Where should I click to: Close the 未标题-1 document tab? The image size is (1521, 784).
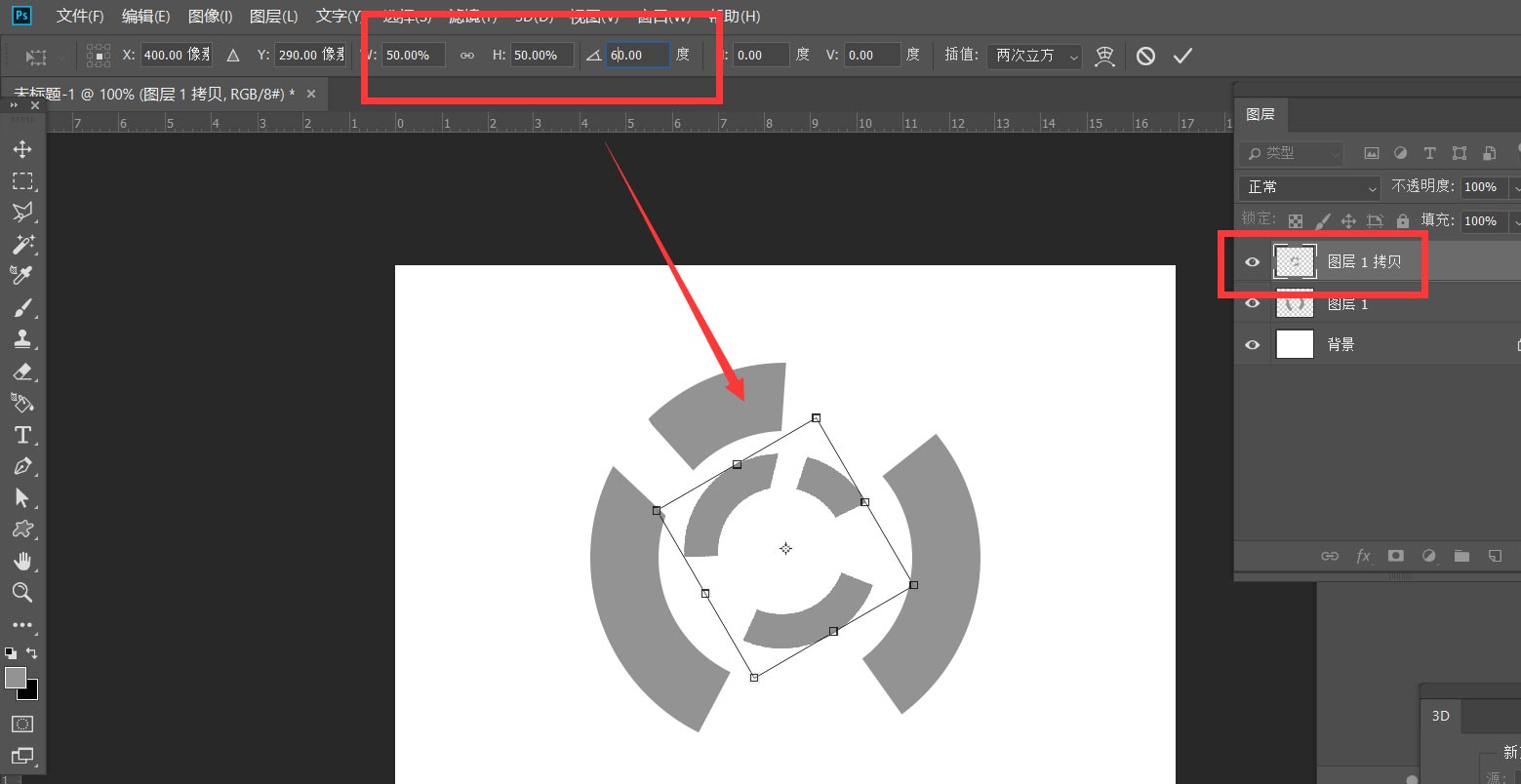(311, 94)
